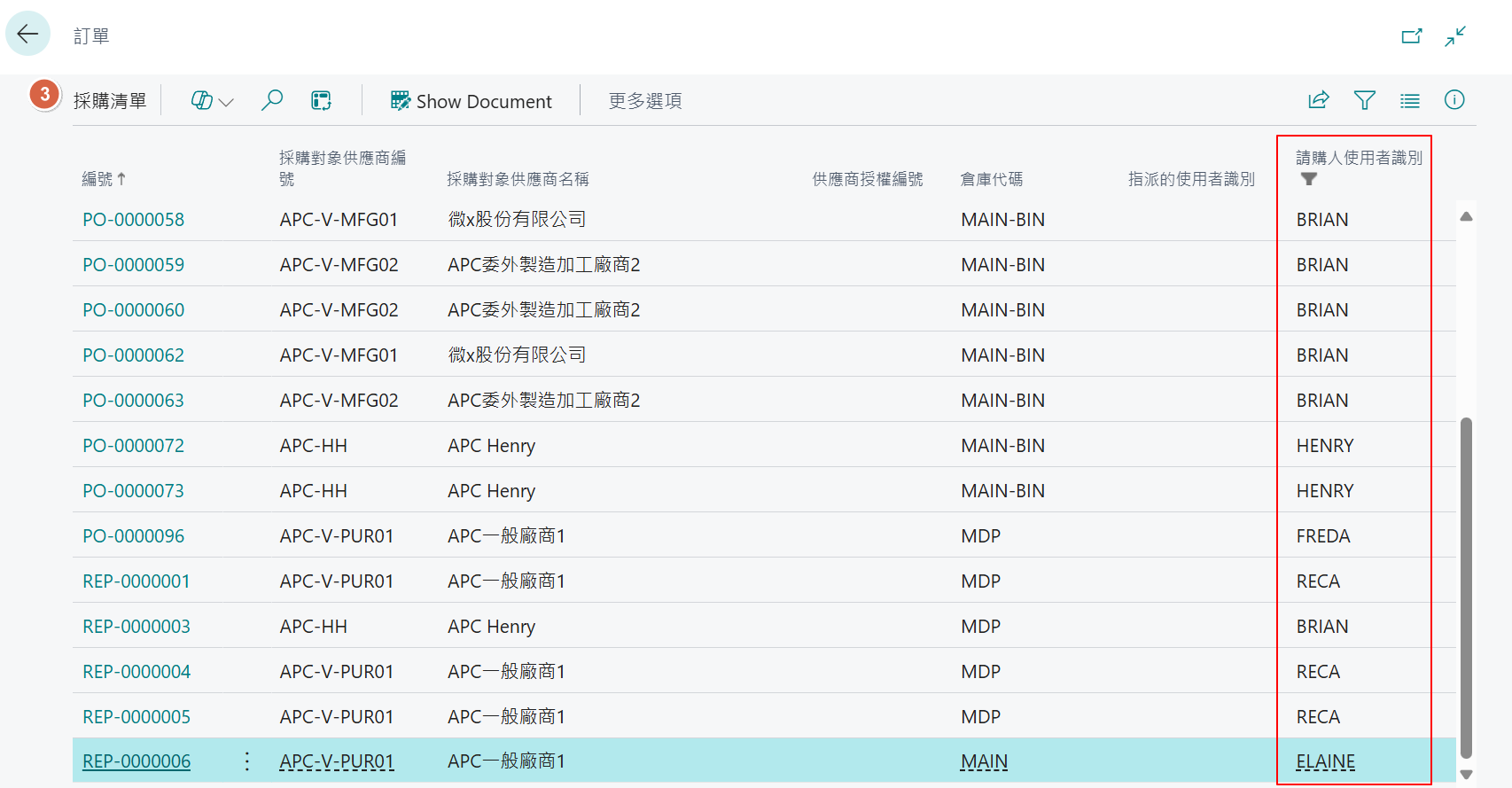Open row actions menu for REP-0000006
The width and height of the screenshot is (1512, 788).
tap(247, 761)
